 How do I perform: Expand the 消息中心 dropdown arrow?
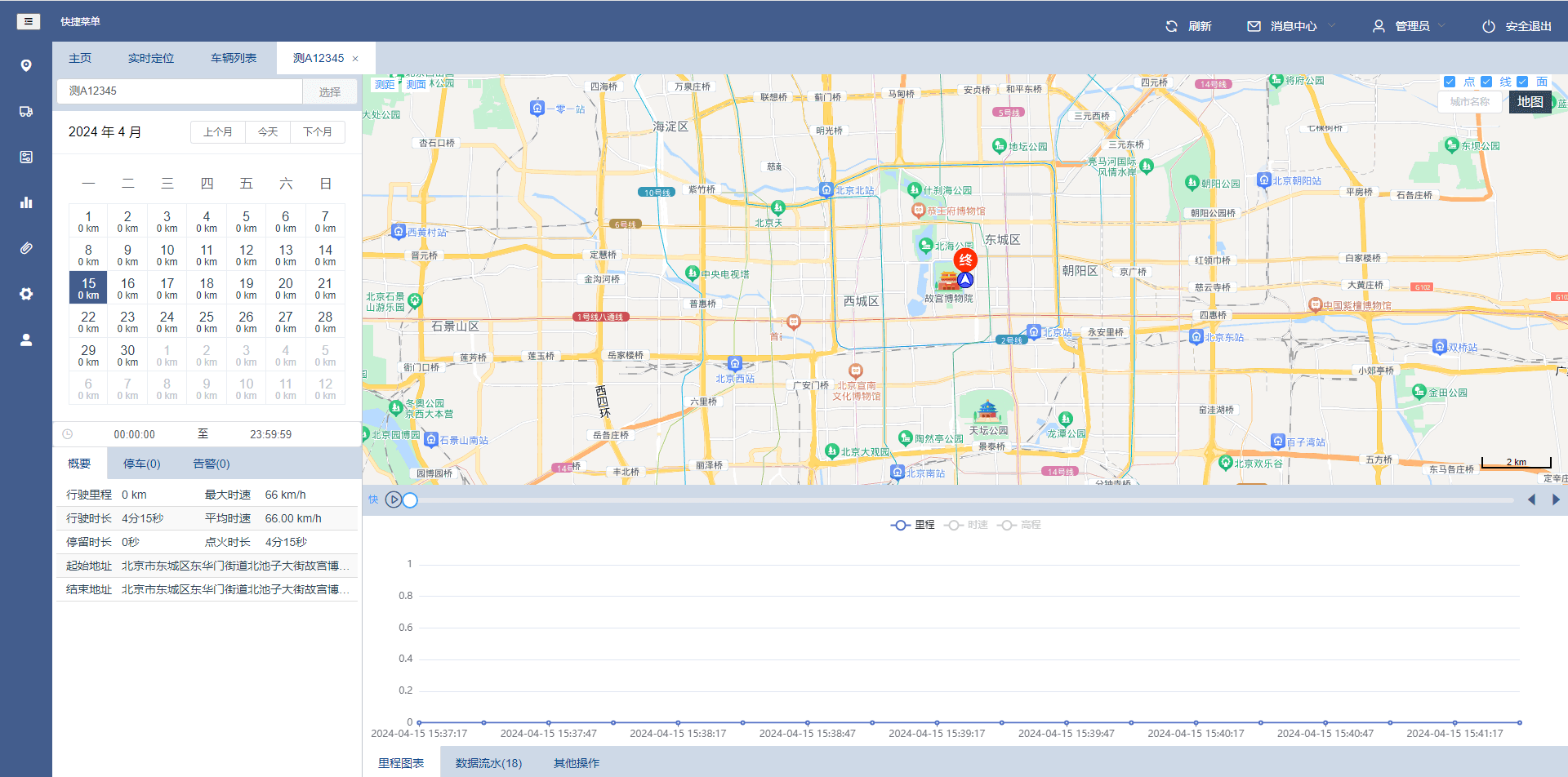[1332, 25]
